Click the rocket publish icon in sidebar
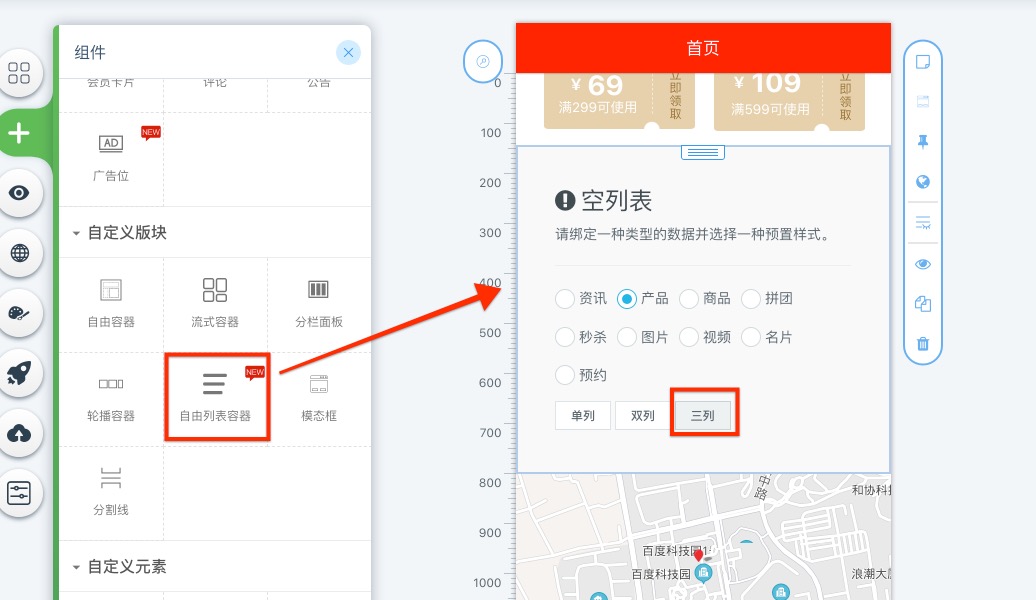This screenshot has width=1036, height=600. tap(20, 373)
